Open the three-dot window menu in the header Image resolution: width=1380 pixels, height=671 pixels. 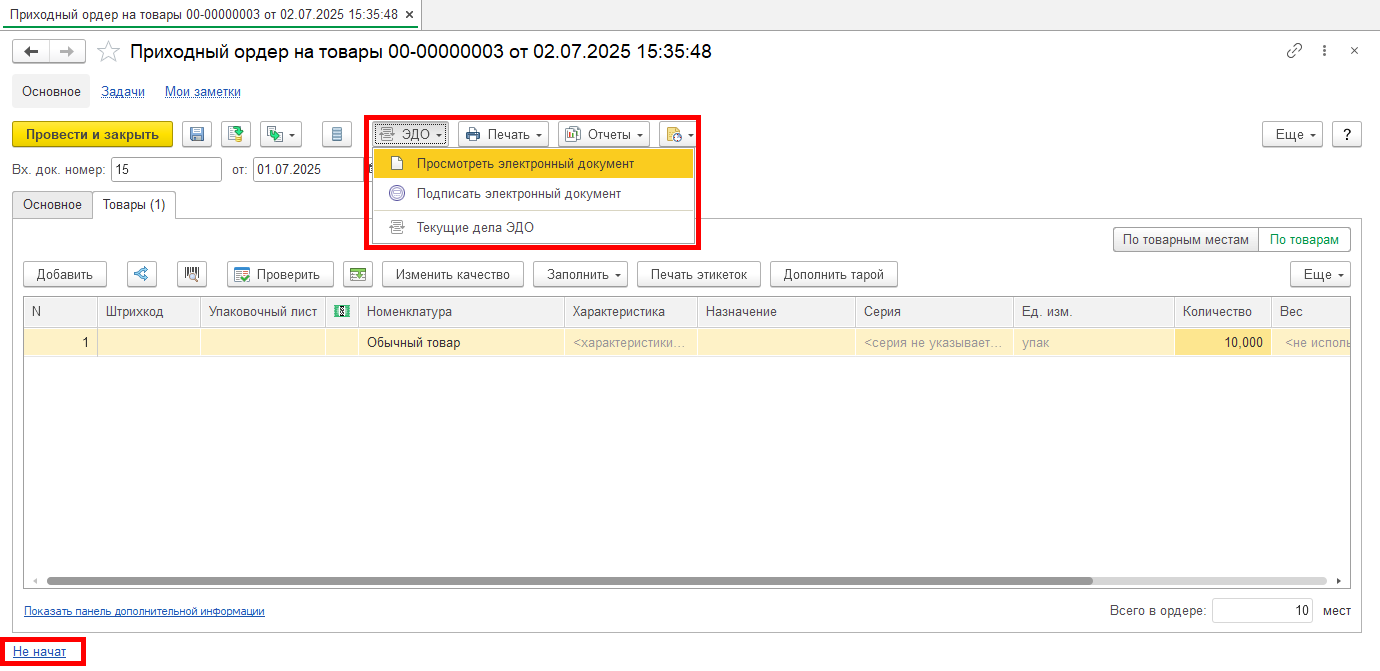pos(1324,51)
